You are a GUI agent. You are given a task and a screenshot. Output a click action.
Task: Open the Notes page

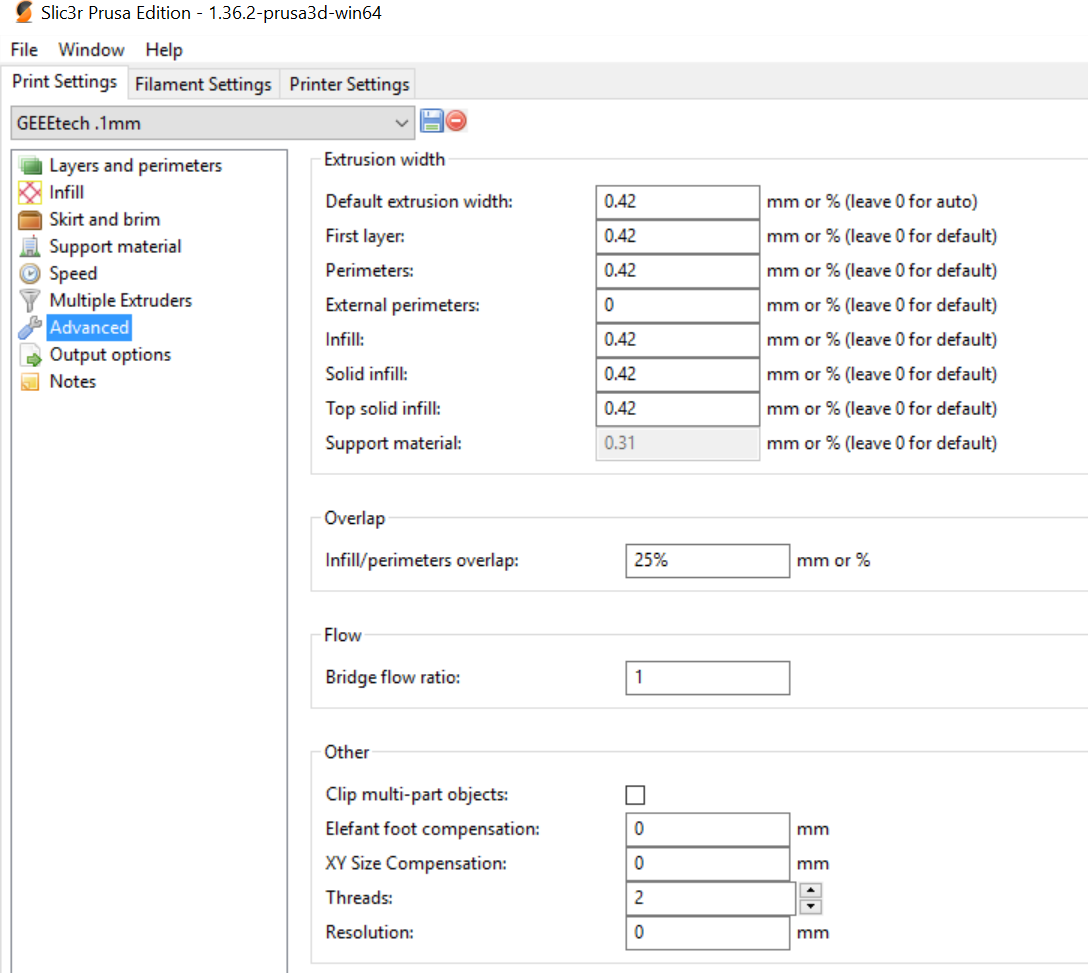click(72, 382)
